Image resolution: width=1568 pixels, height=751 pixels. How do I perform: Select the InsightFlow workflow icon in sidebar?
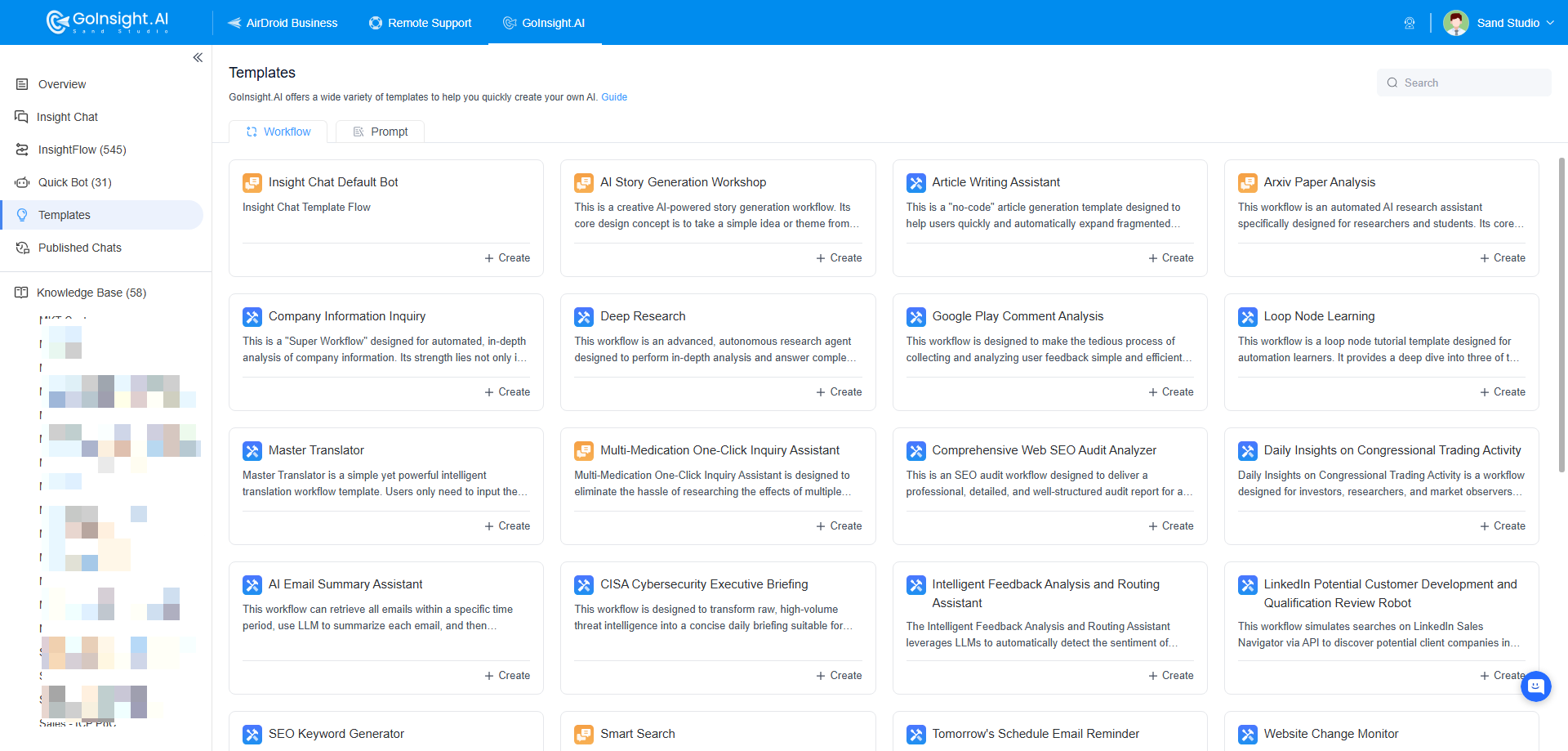[20, 149]
